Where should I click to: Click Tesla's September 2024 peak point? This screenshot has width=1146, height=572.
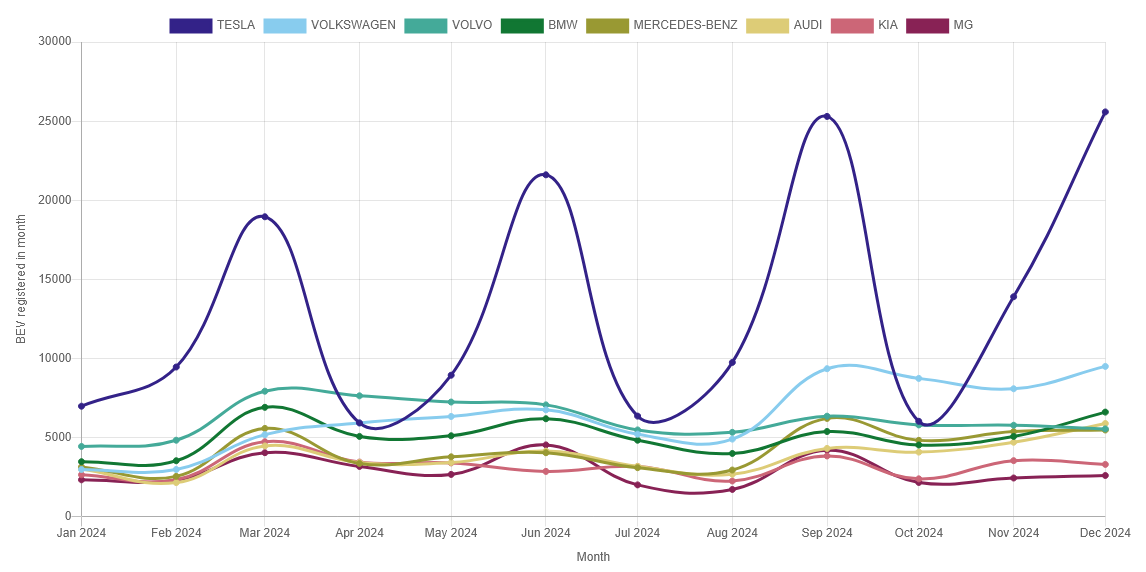[x=826, y=117]
